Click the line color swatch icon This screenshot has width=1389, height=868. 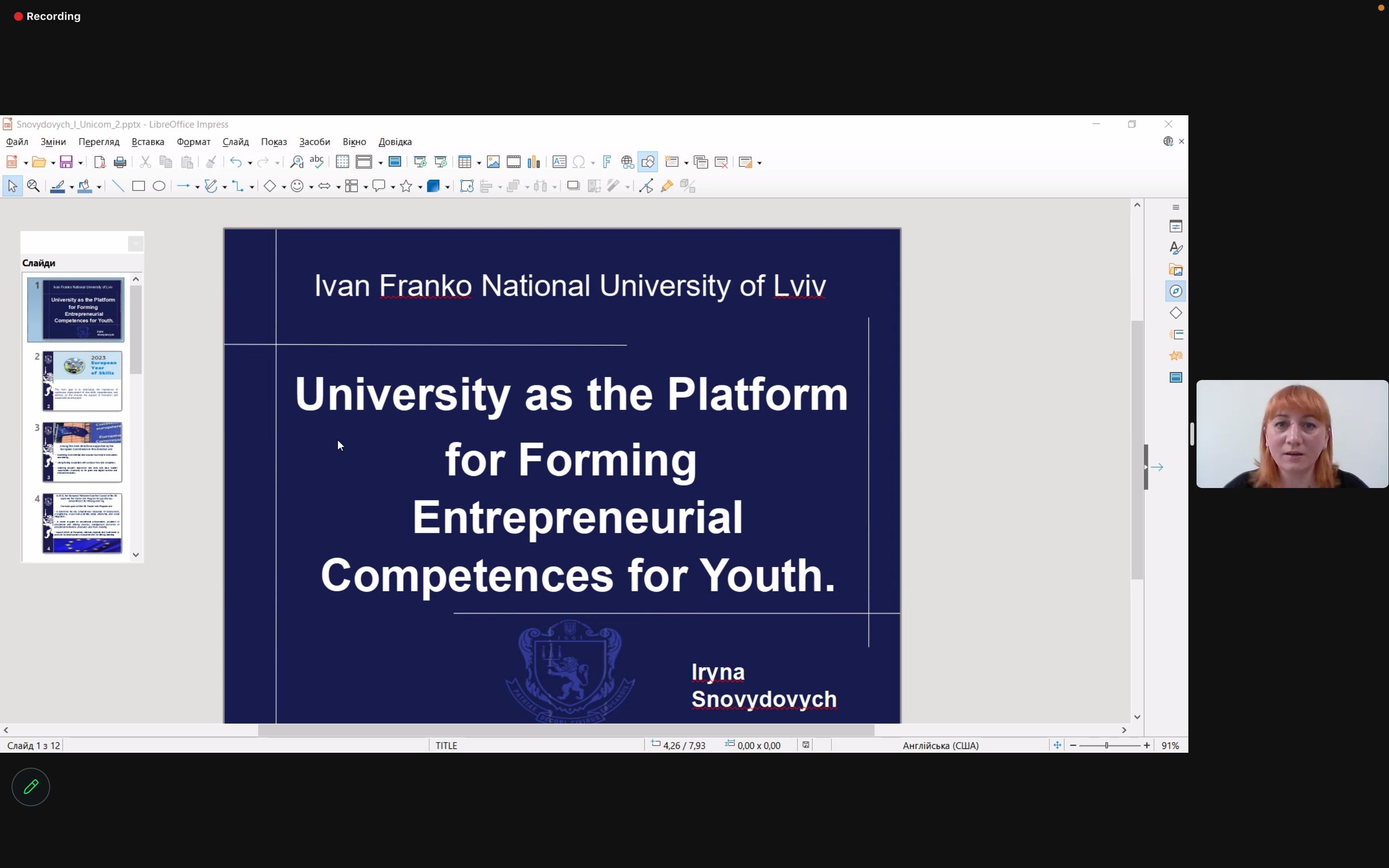[57, 186]
